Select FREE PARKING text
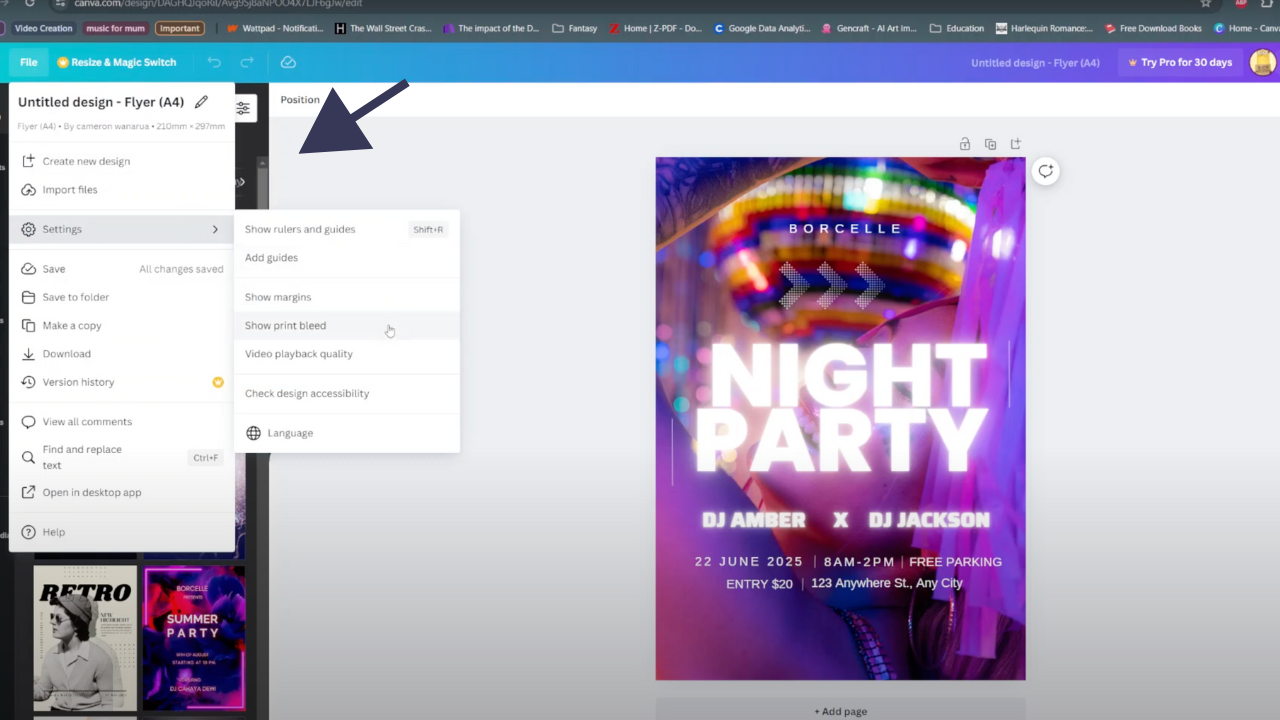1280x720 pixels. (955, 562)
